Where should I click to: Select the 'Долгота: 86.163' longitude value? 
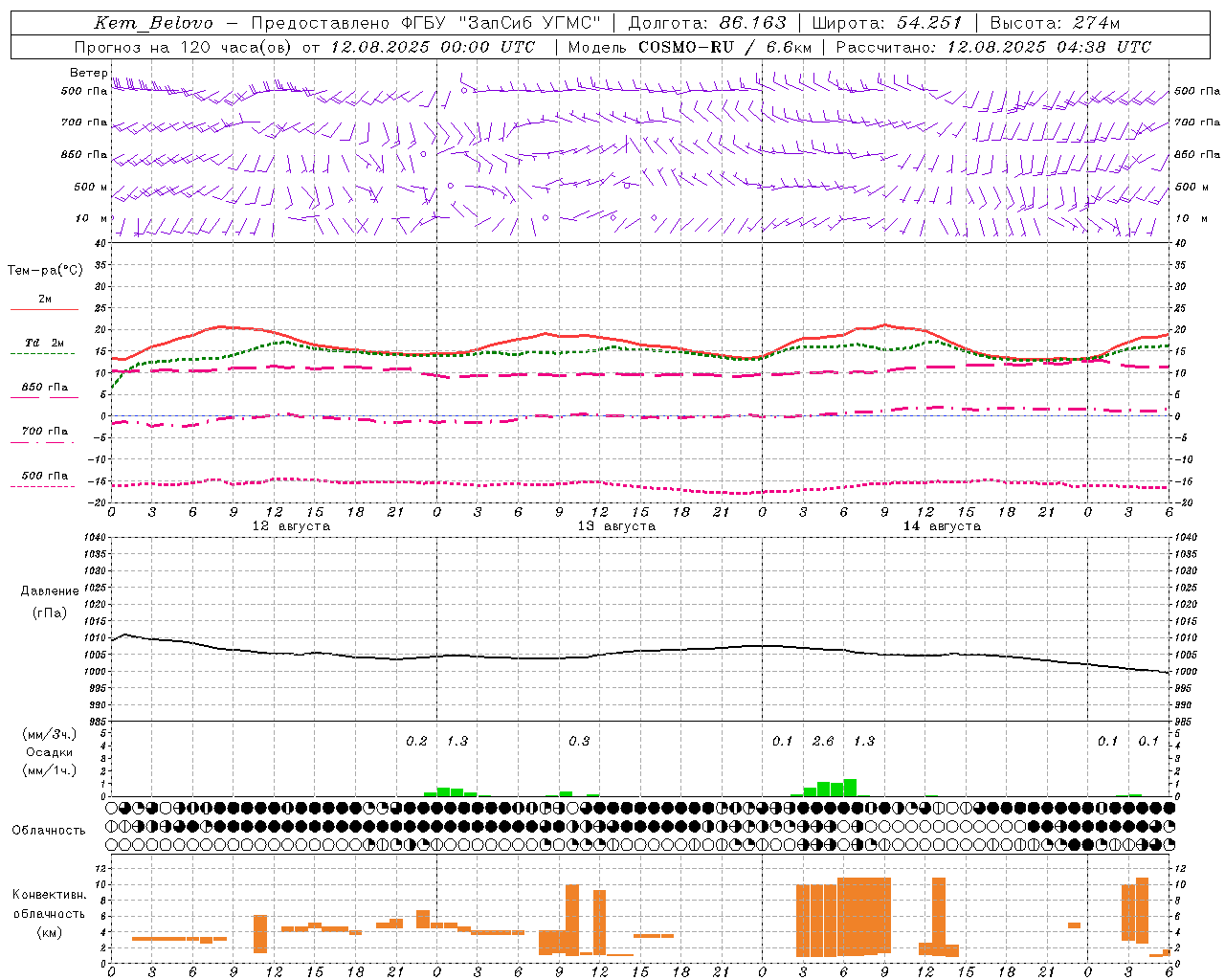point(707,23)
